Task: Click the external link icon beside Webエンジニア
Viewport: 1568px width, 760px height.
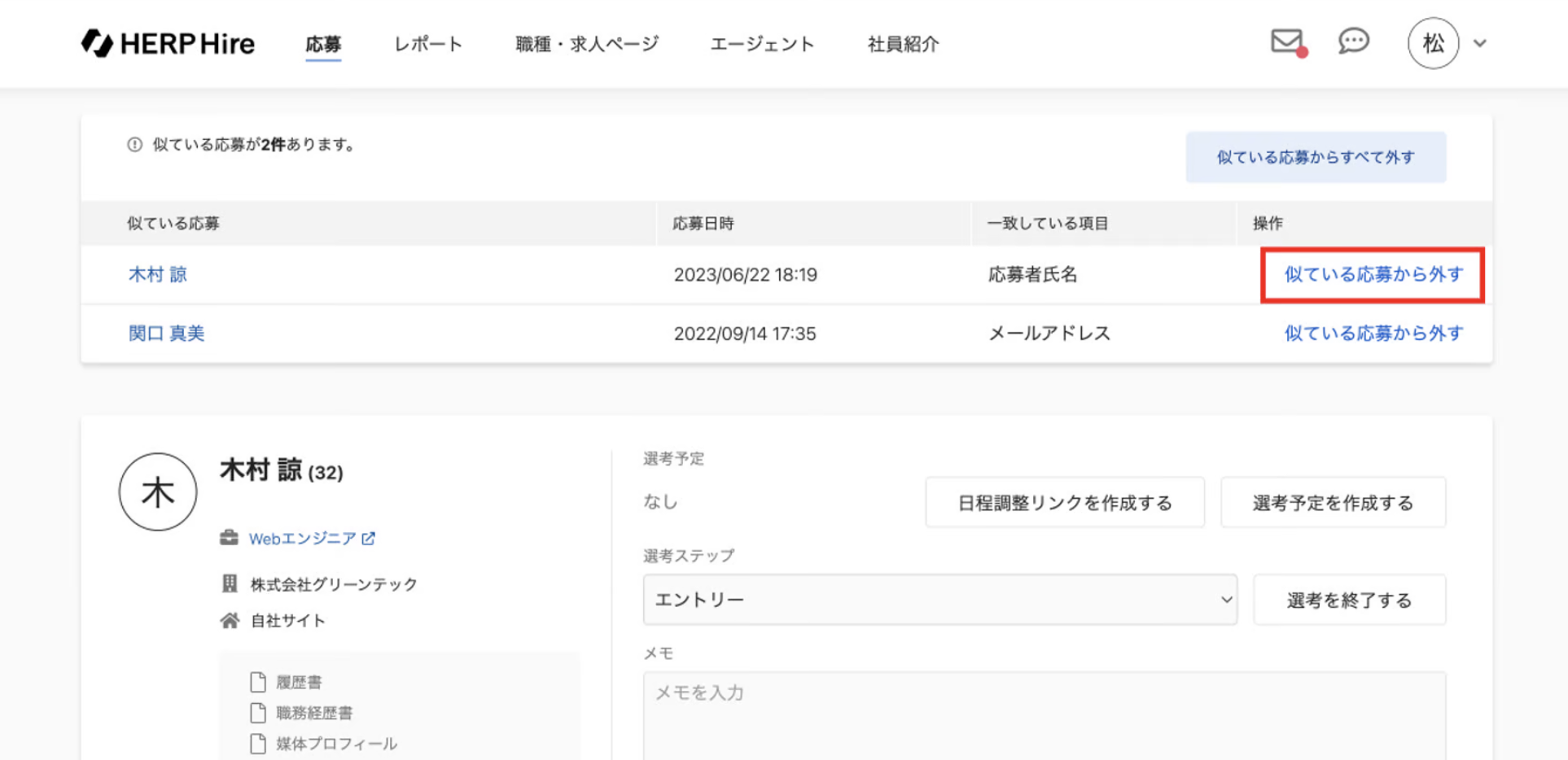Action: pos(369,539)
